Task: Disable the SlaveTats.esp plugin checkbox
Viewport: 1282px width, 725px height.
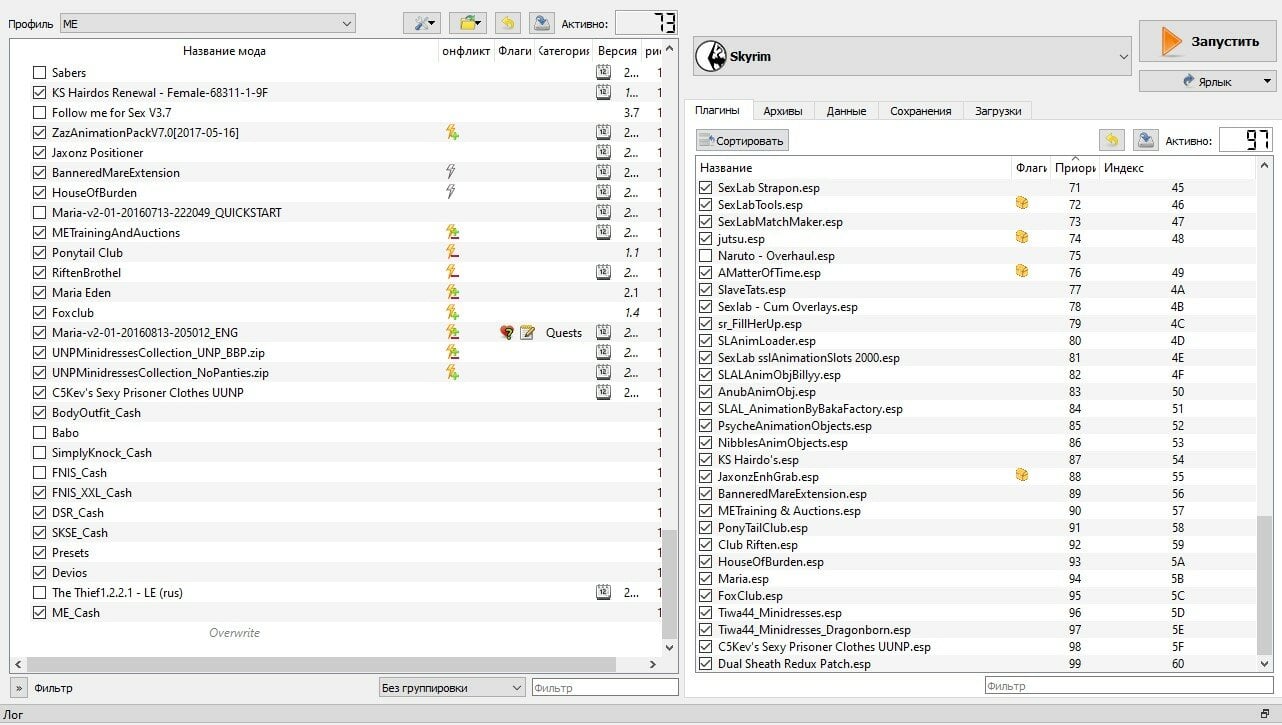Action: 706,289
